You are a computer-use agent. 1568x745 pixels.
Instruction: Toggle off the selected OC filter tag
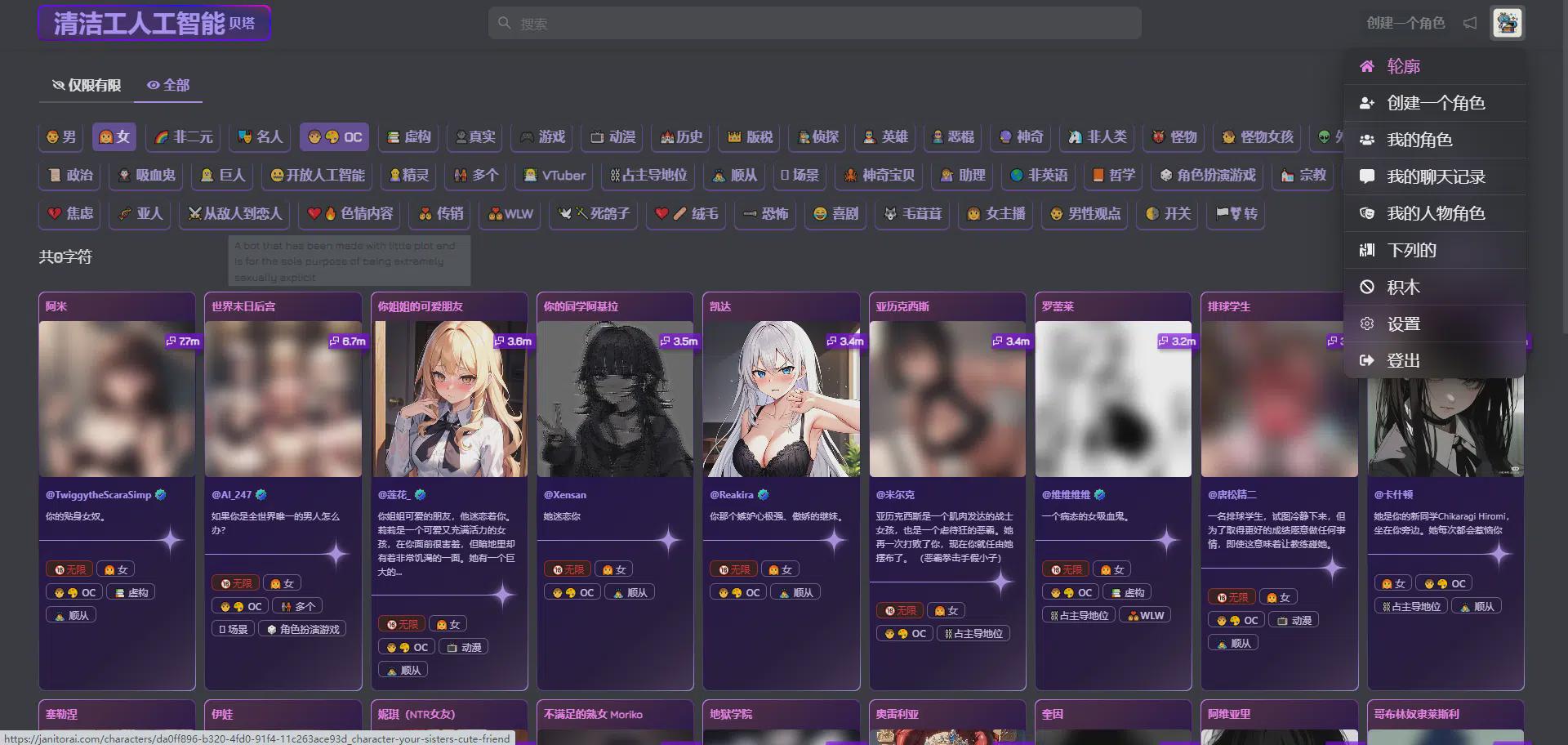(x=334, y=136)
